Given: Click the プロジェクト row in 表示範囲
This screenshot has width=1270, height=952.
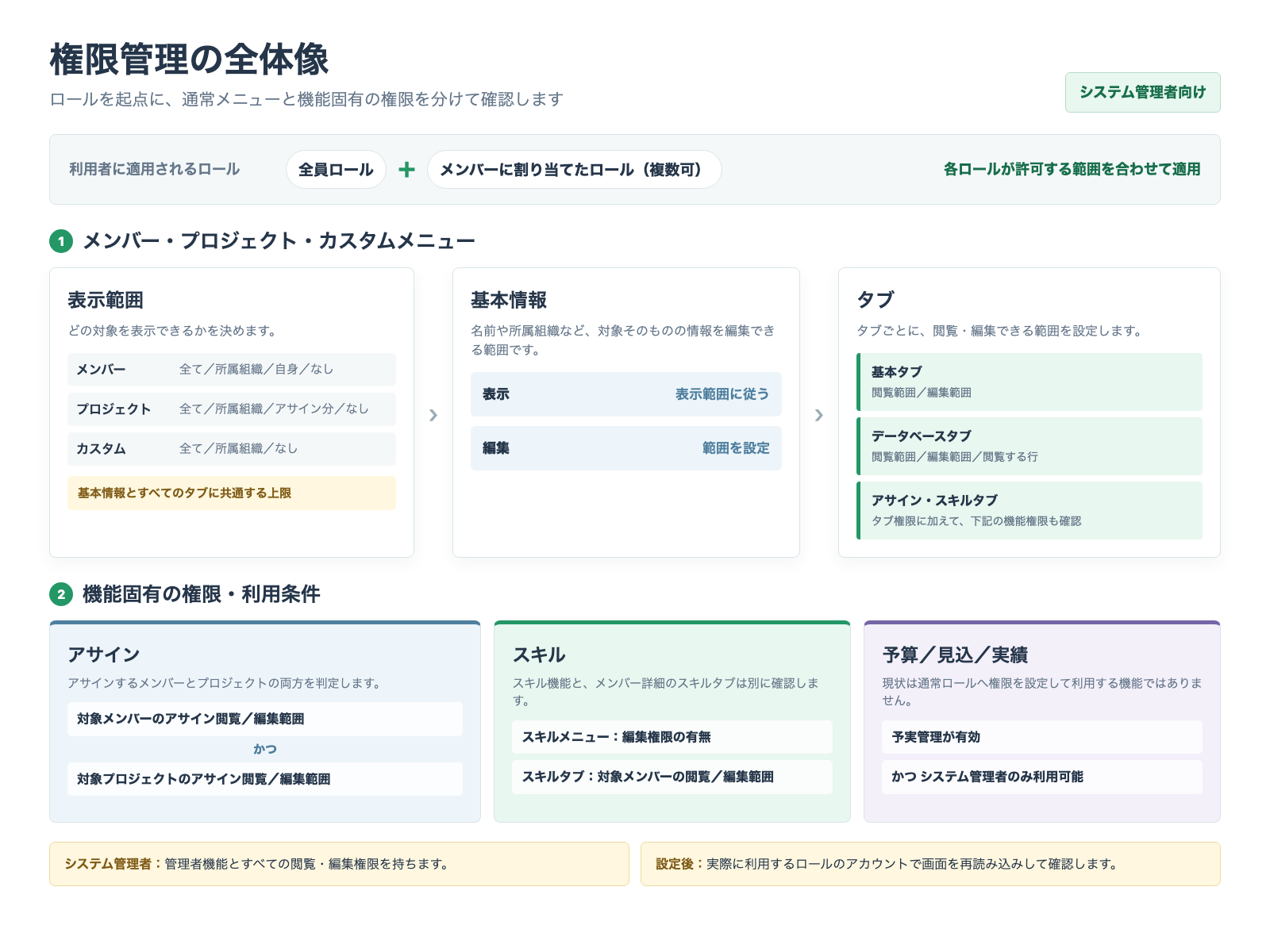Looking at the screenshot, I should pyautogui.click(x=231, y=409).
